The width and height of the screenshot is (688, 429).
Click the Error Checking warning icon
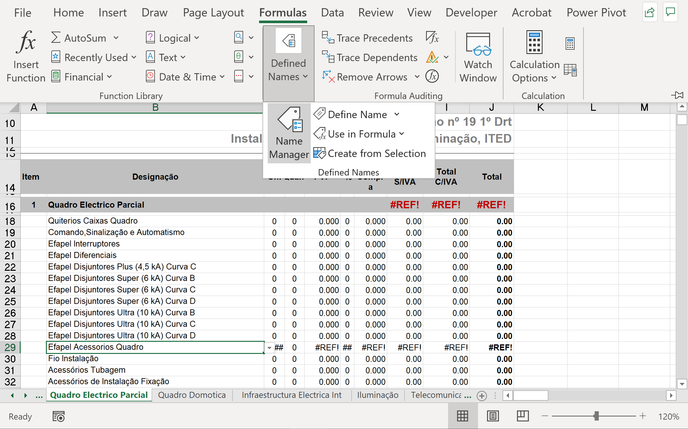click(432, 57)
